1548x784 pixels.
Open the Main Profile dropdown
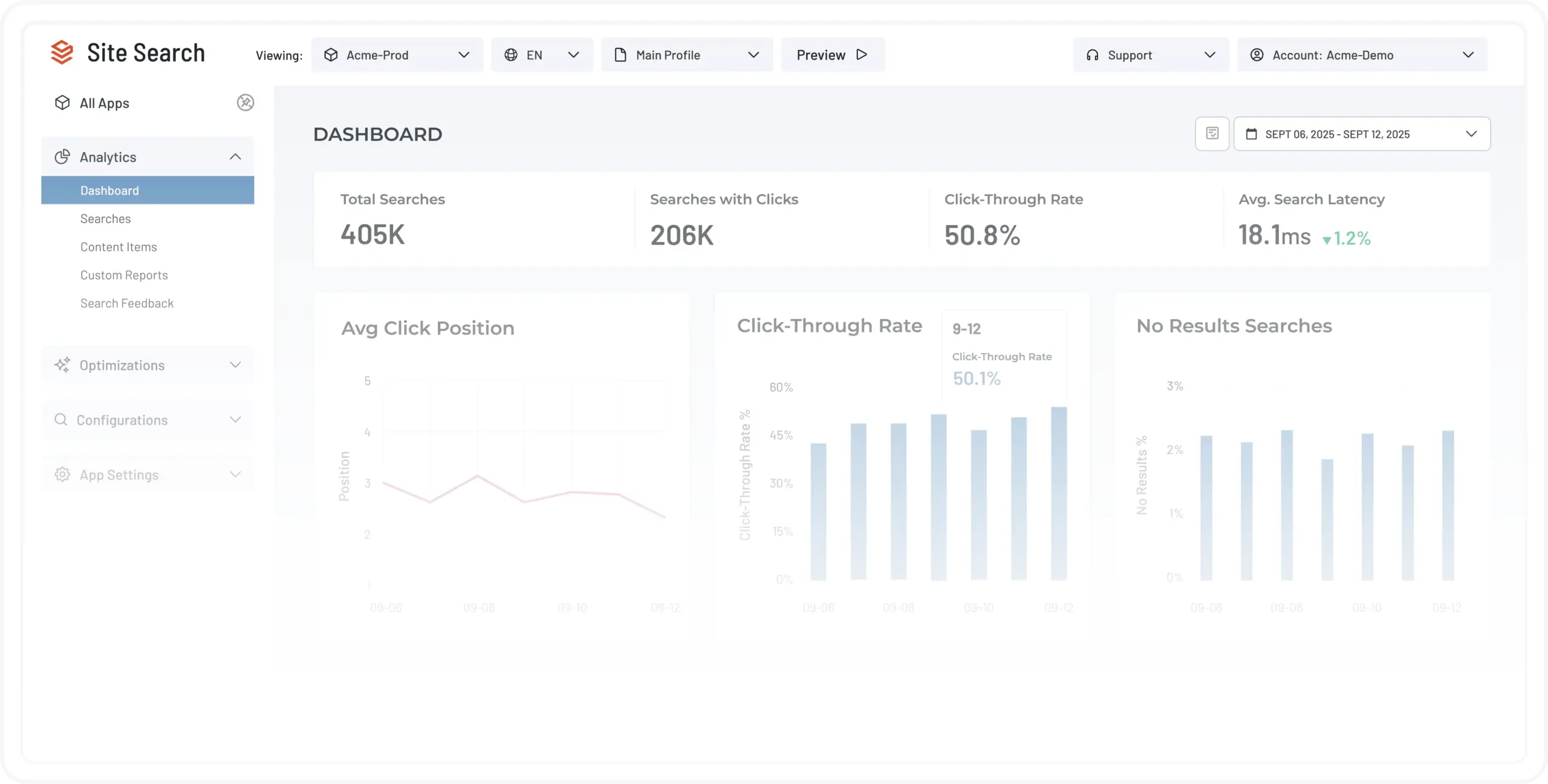[x=686, y=55]
